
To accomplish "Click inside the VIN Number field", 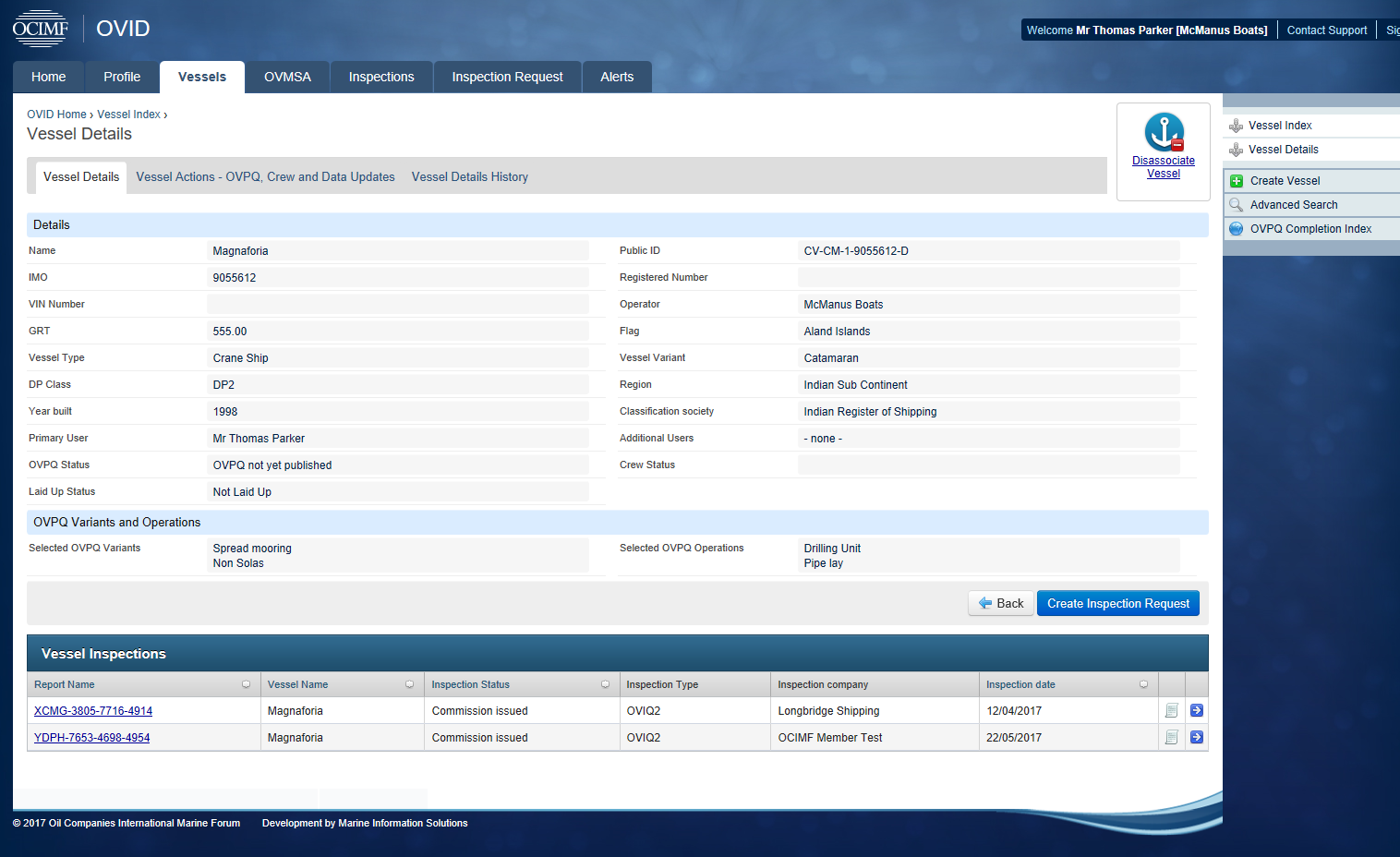I will (x=399, y=303).
